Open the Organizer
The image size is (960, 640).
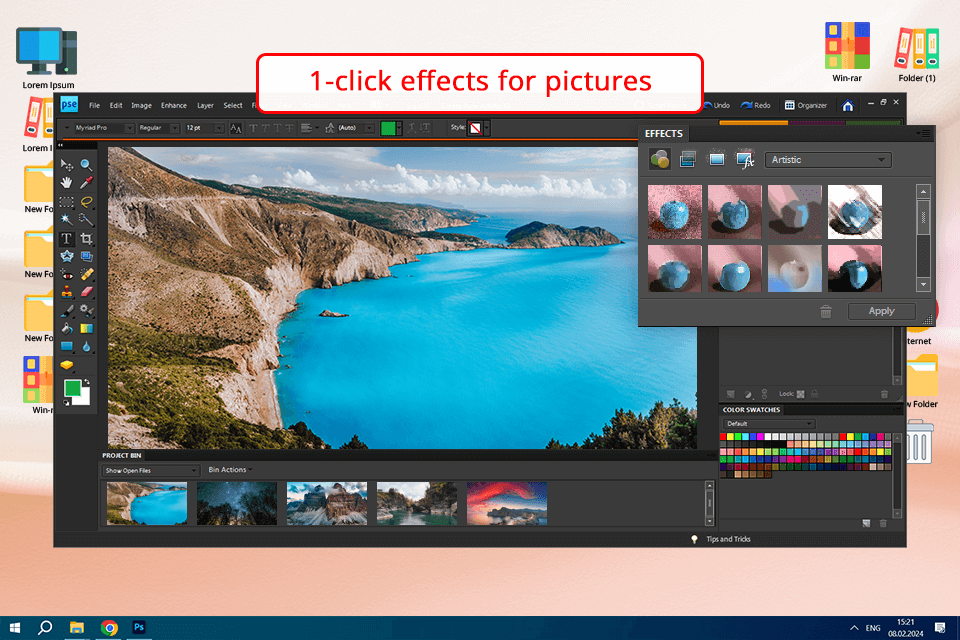806,105
